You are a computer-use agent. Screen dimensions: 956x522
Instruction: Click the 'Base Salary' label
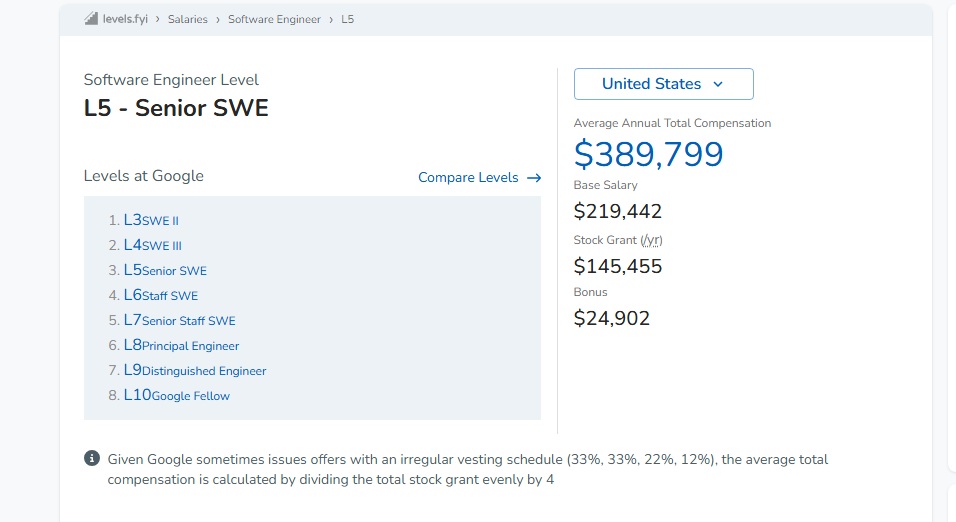pyautogui.click(x=605, y=185)
